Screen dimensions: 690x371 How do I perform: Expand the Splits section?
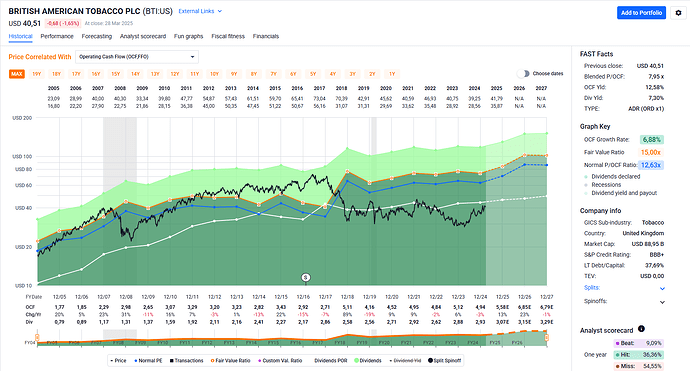pos(662,288)
